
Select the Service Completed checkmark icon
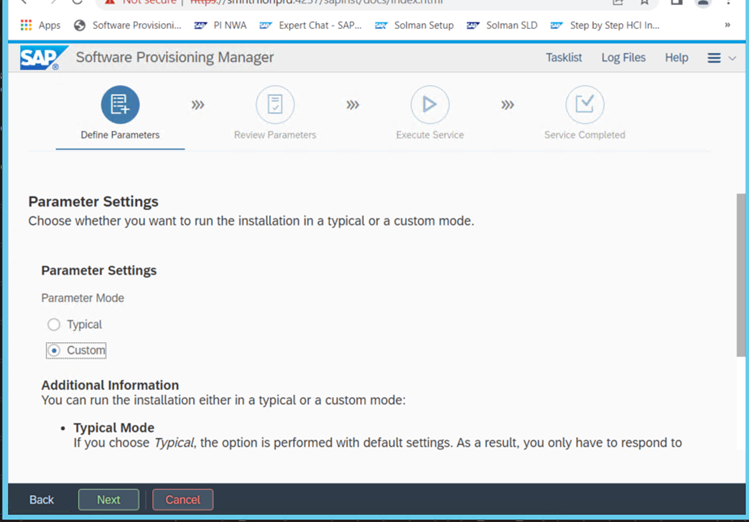click(584, 104)
